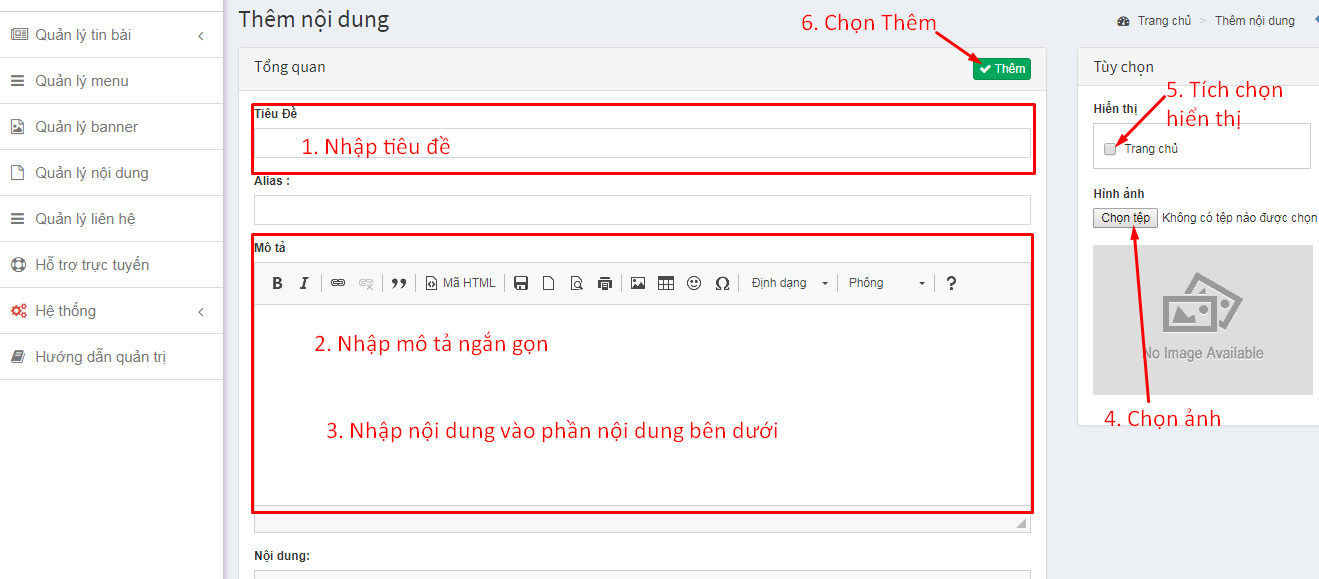Expand chevron beside Quản lý tin bài

point(201,36)
